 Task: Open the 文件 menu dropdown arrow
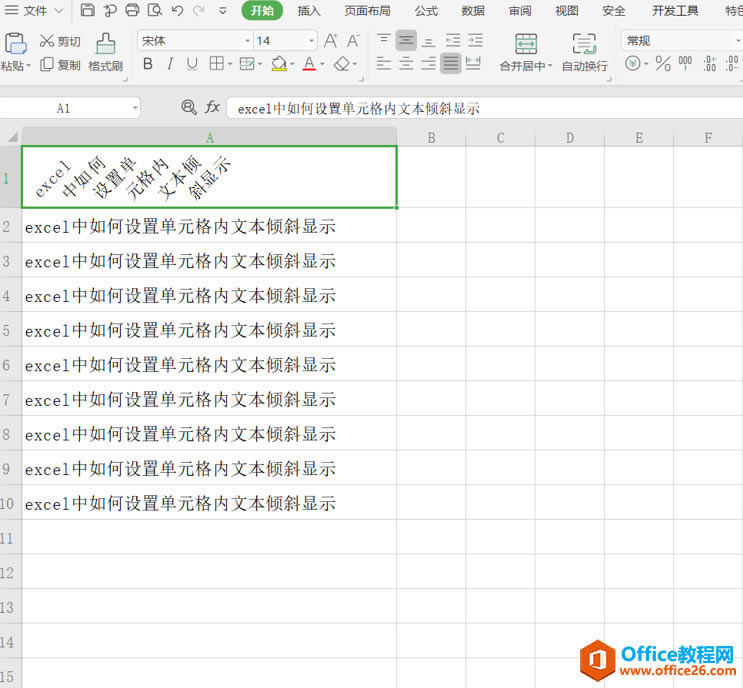tap(59, 10)
